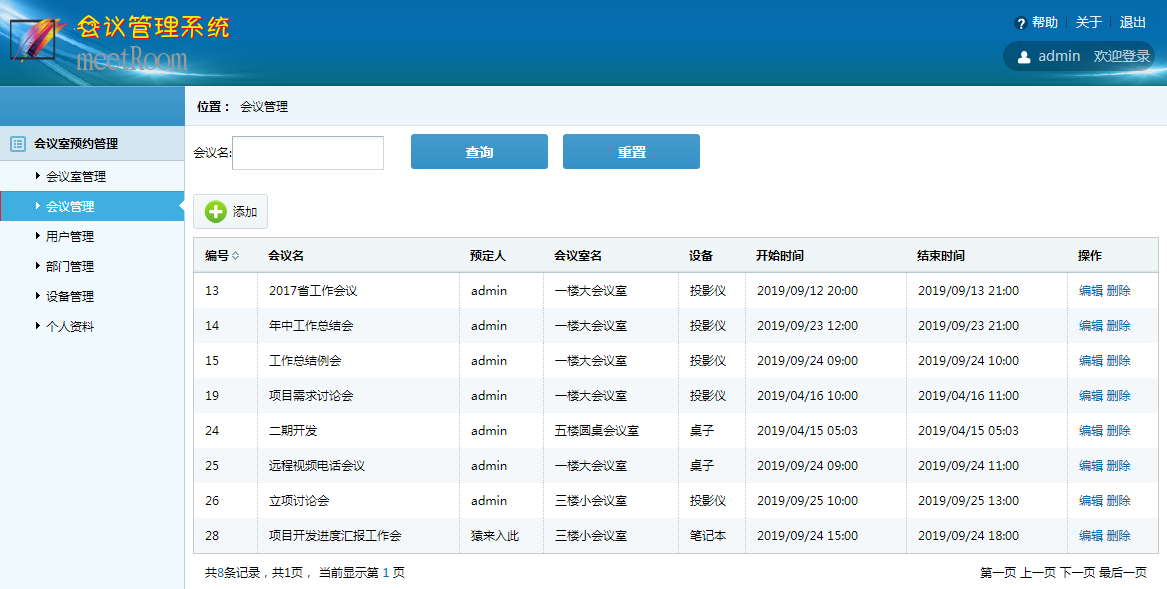Click the admin user avatar icon
This screenshot has height=589, width=1167.
1024,57
